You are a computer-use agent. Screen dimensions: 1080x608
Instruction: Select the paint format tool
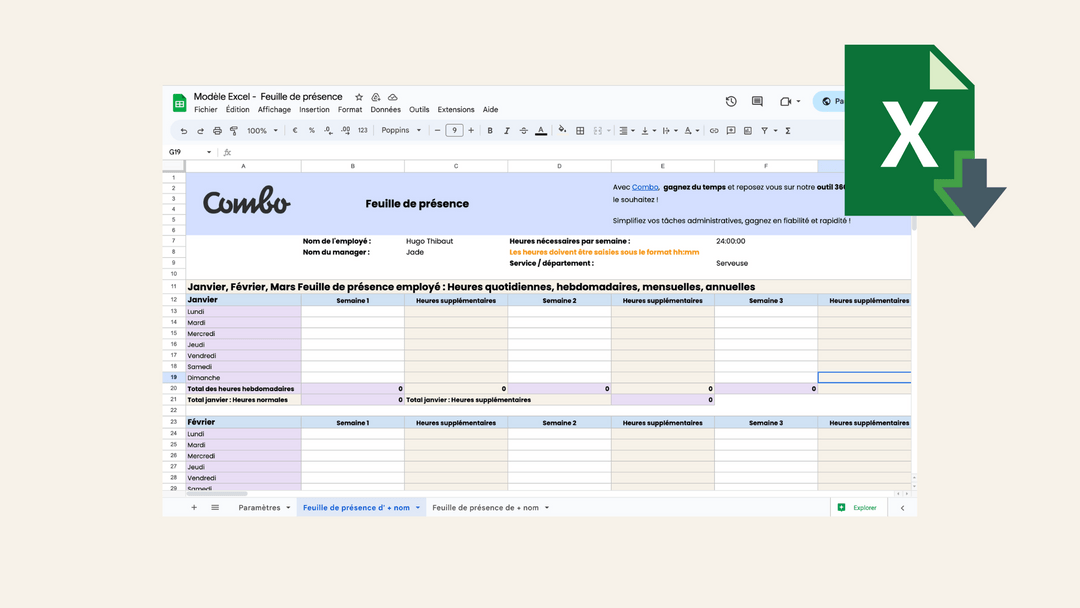pyautogui.click(x=233, y=130)
